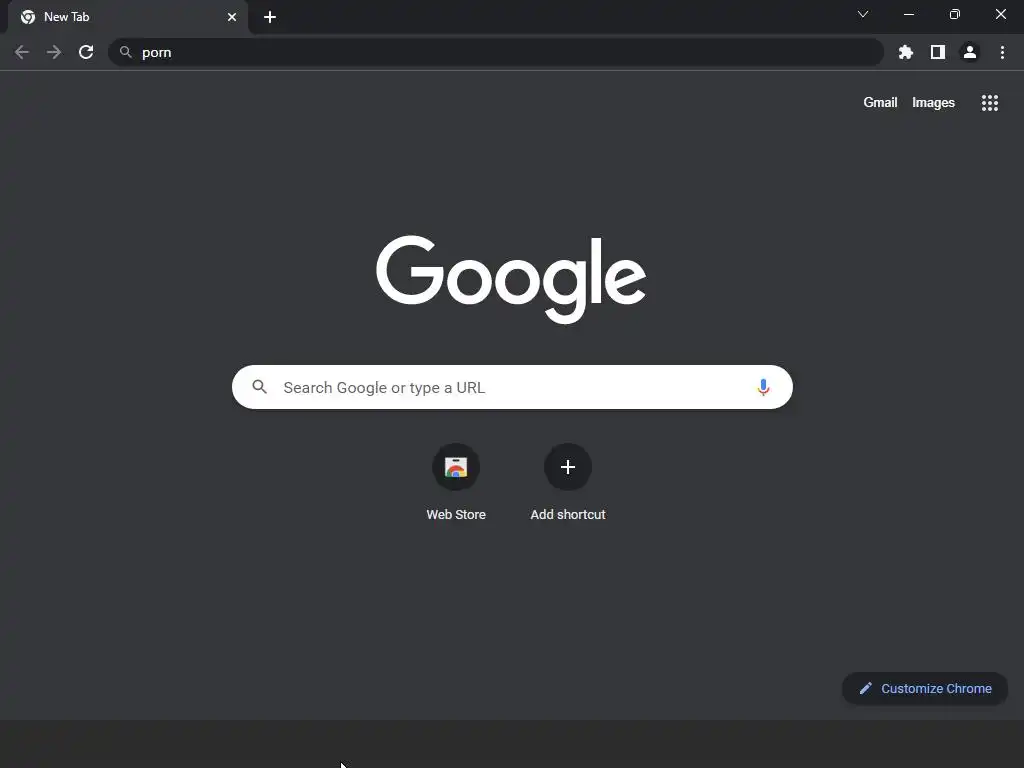Click the Chrome favicon on the tab
Viewport: 1024px width, 768px height.
click(x=28, y=17)
